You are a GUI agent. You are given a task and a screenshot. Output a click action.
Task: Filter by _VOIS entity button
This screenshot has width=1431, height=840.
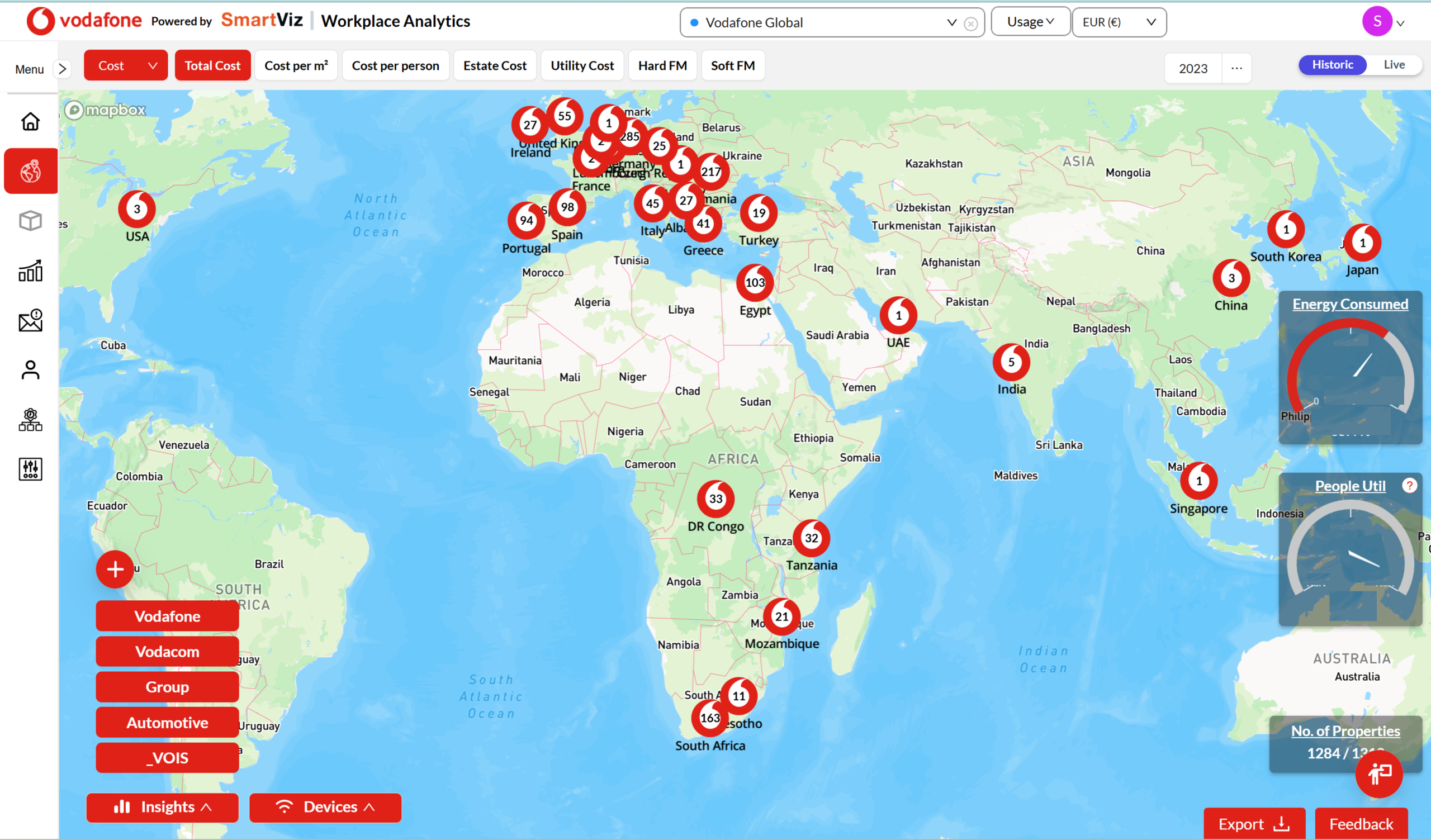click(x=167, y=758)
